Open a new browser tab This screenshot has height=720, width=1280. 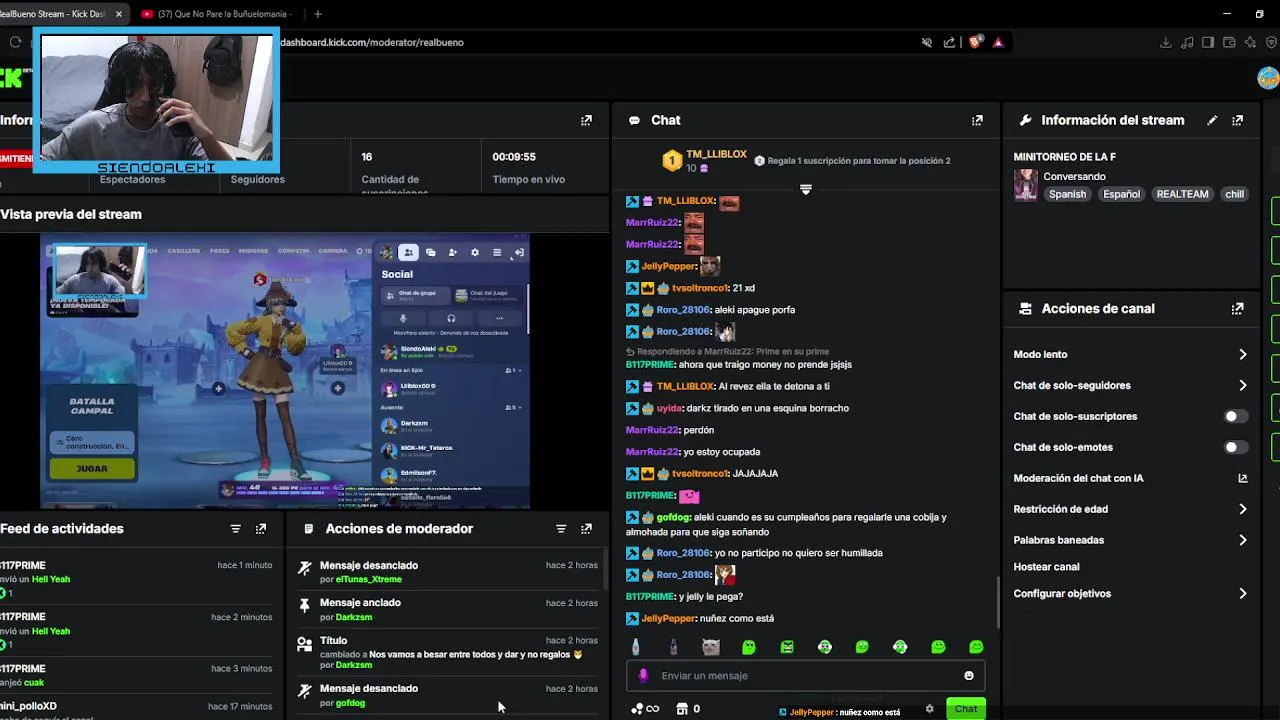tap(318, 14)
